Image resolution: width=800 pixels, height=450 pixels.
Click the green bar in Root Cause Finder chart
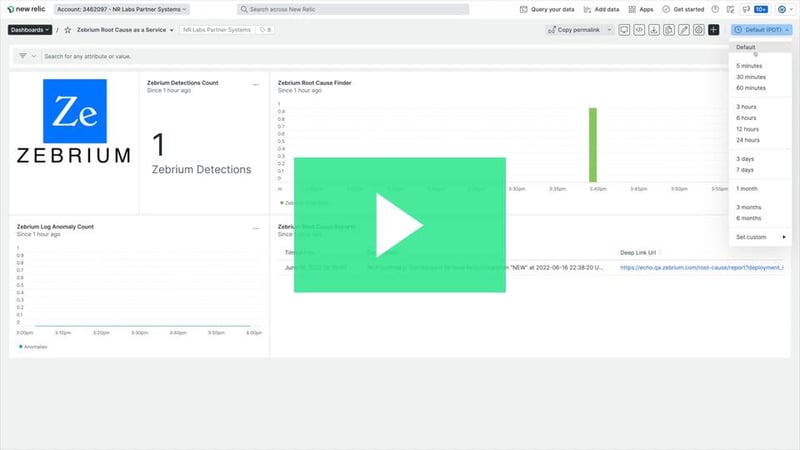tap(592, 145)
